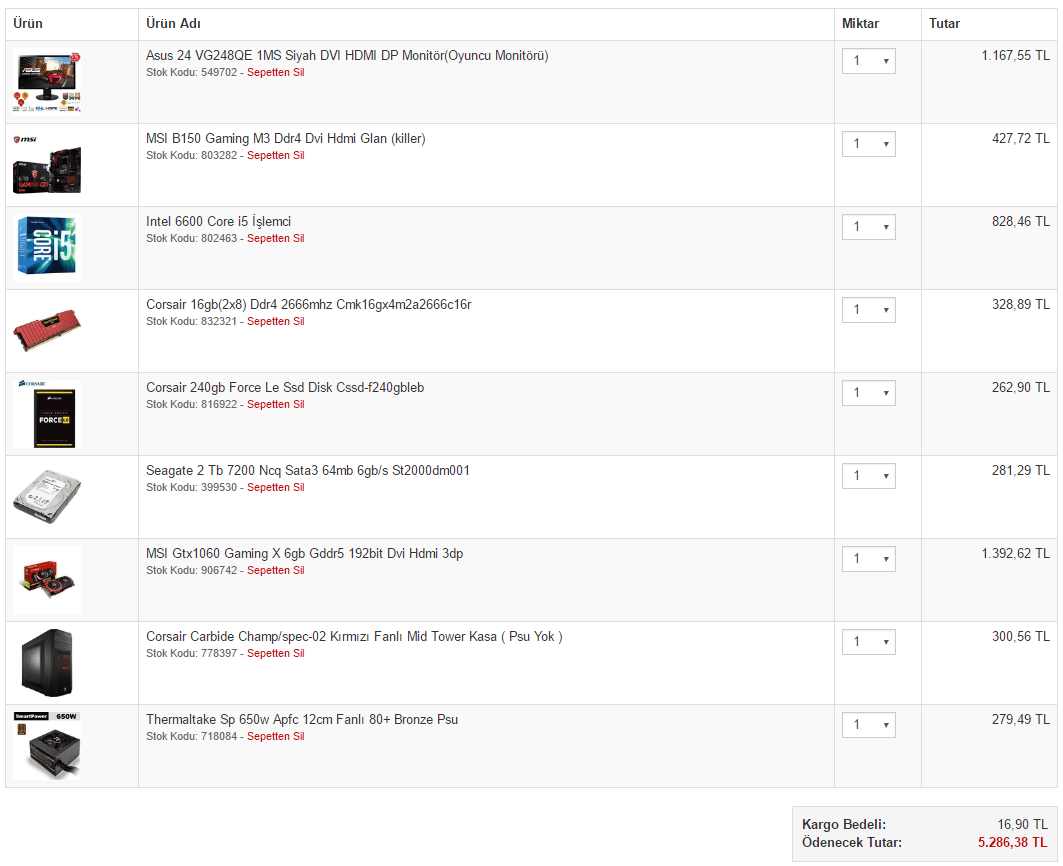This screenshot has width=1063, height=866.
Task: Click the Corsair Carbide case image
Action: pyautogui.click(x=47, y=662)
